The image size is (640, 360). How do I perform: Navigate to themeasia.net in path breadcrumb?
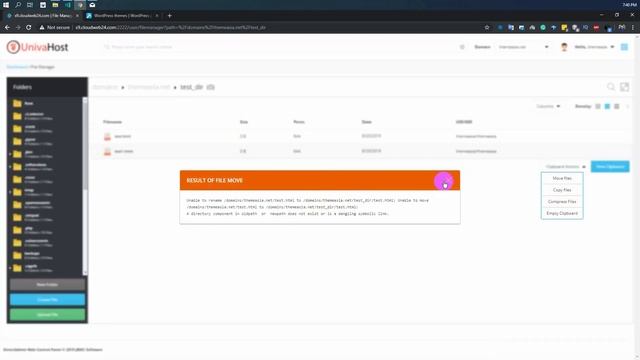(149, 87)
